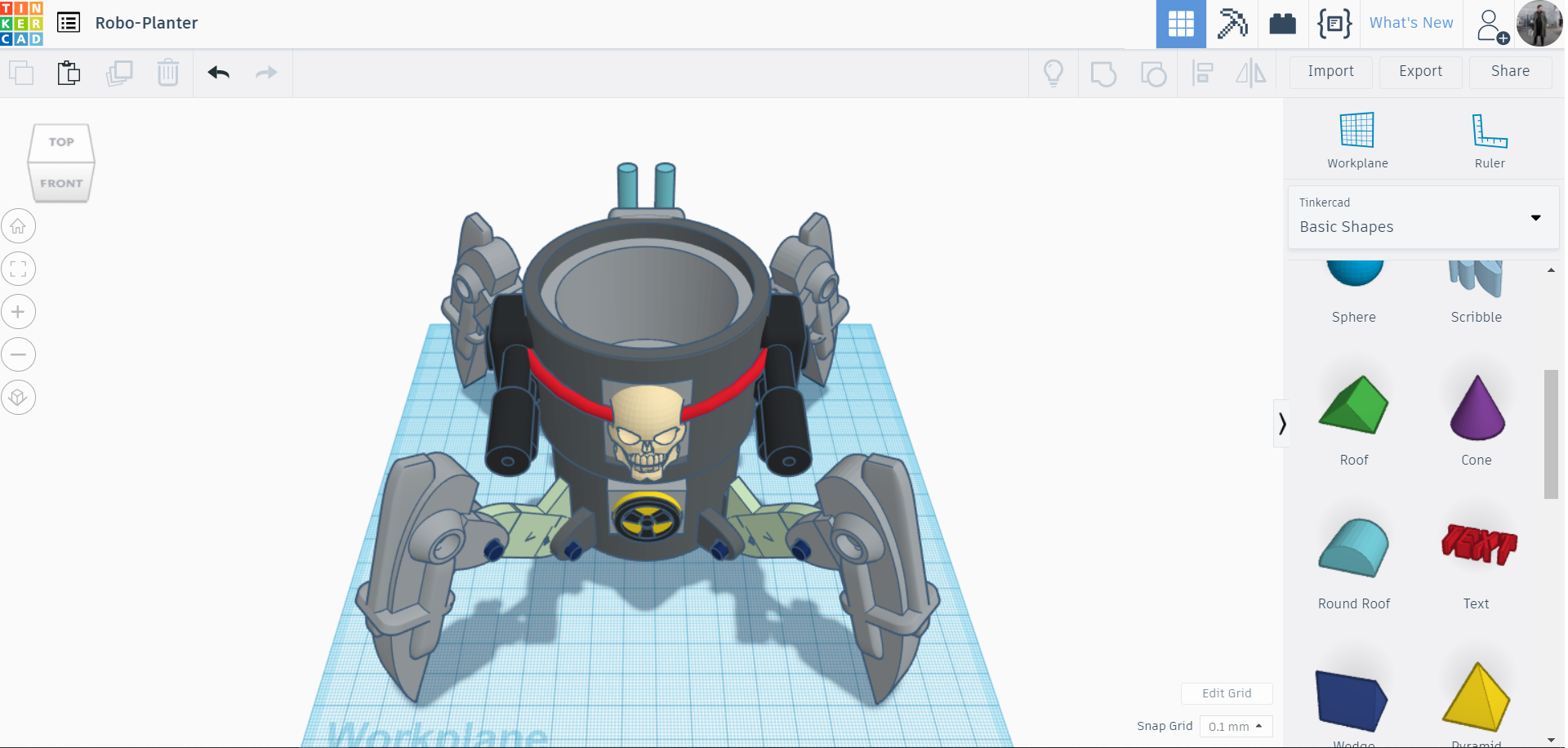
Task: Click the add collaborator person icon
Action: (1492, 26)
